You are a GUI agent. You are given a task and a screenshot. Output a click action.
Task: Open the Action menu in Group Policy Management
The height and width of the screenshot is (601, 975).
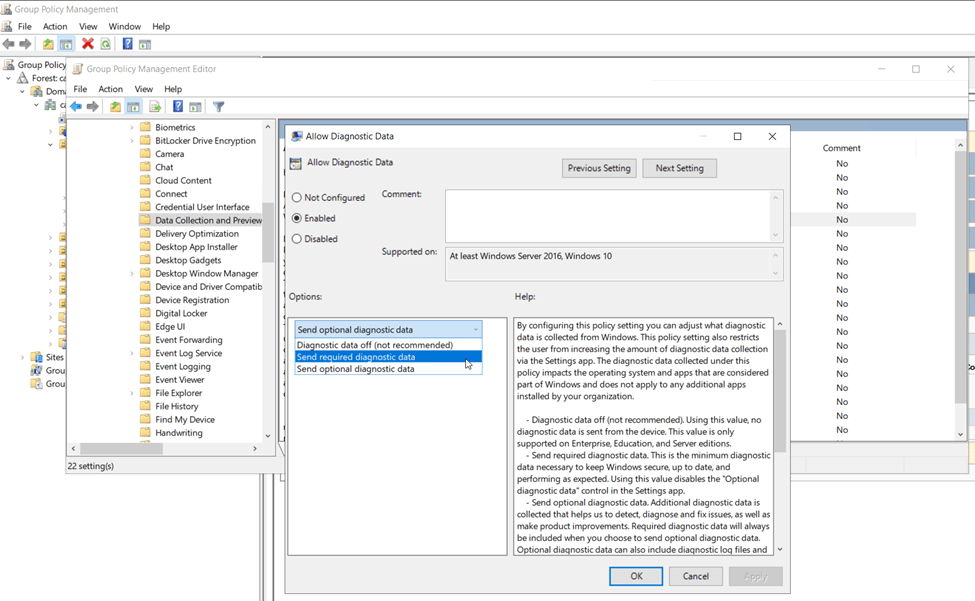point(55,27)
